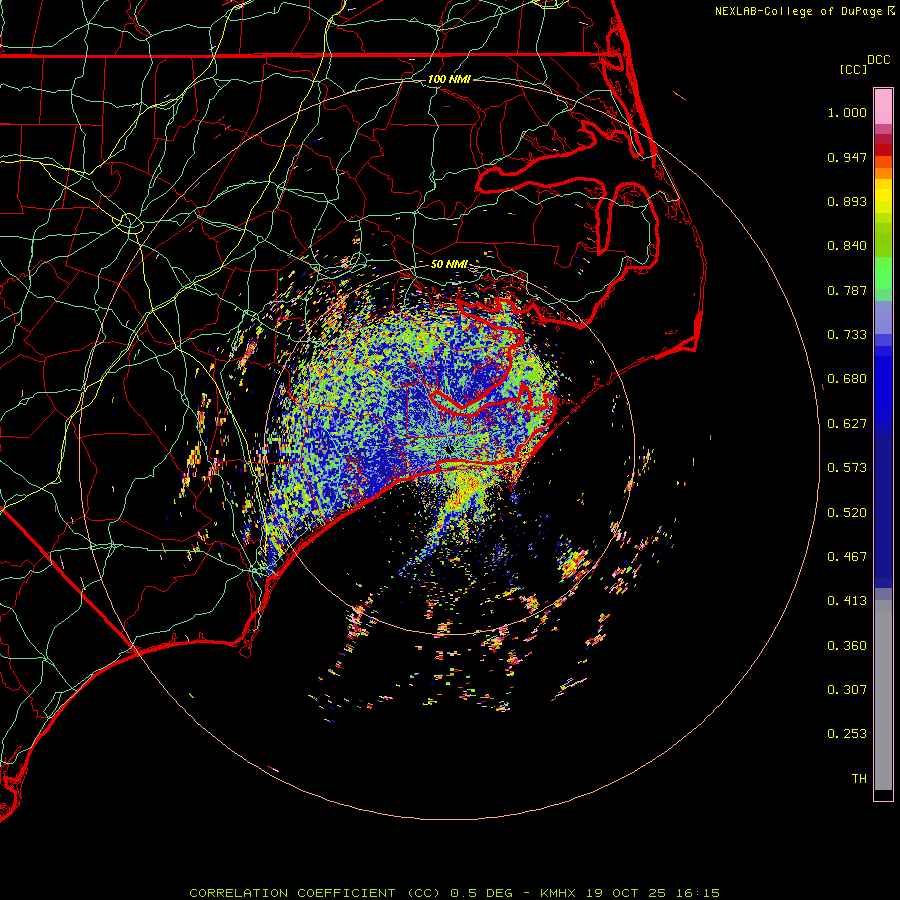Click the 0.413 color scale value
Screen dimensions: 900x900
(x=847, y=601)
